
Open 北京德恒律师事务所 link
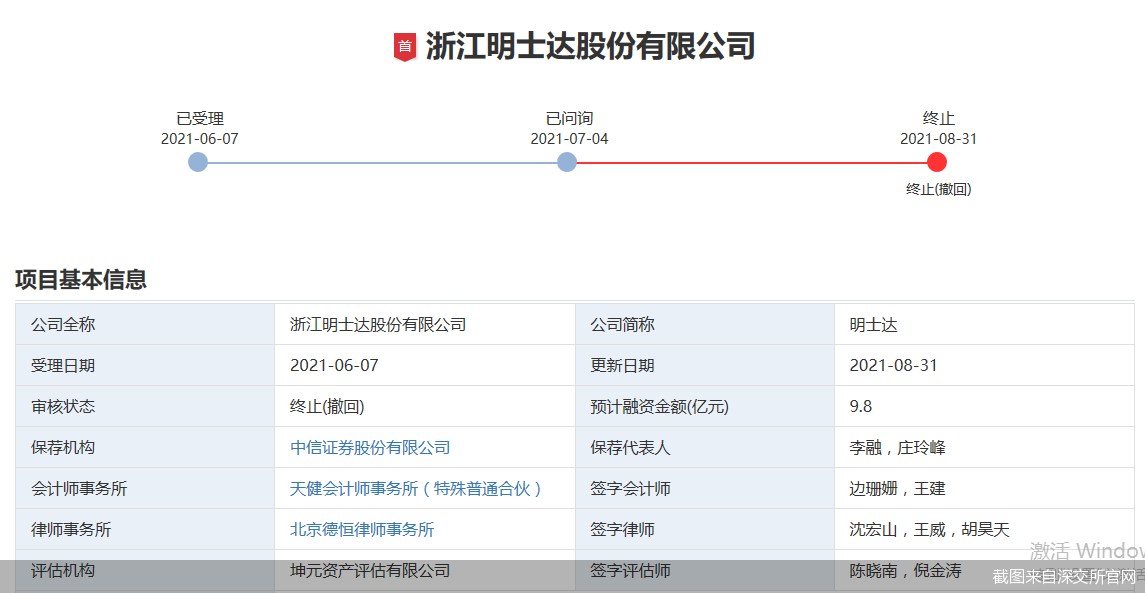click(362, 529)
